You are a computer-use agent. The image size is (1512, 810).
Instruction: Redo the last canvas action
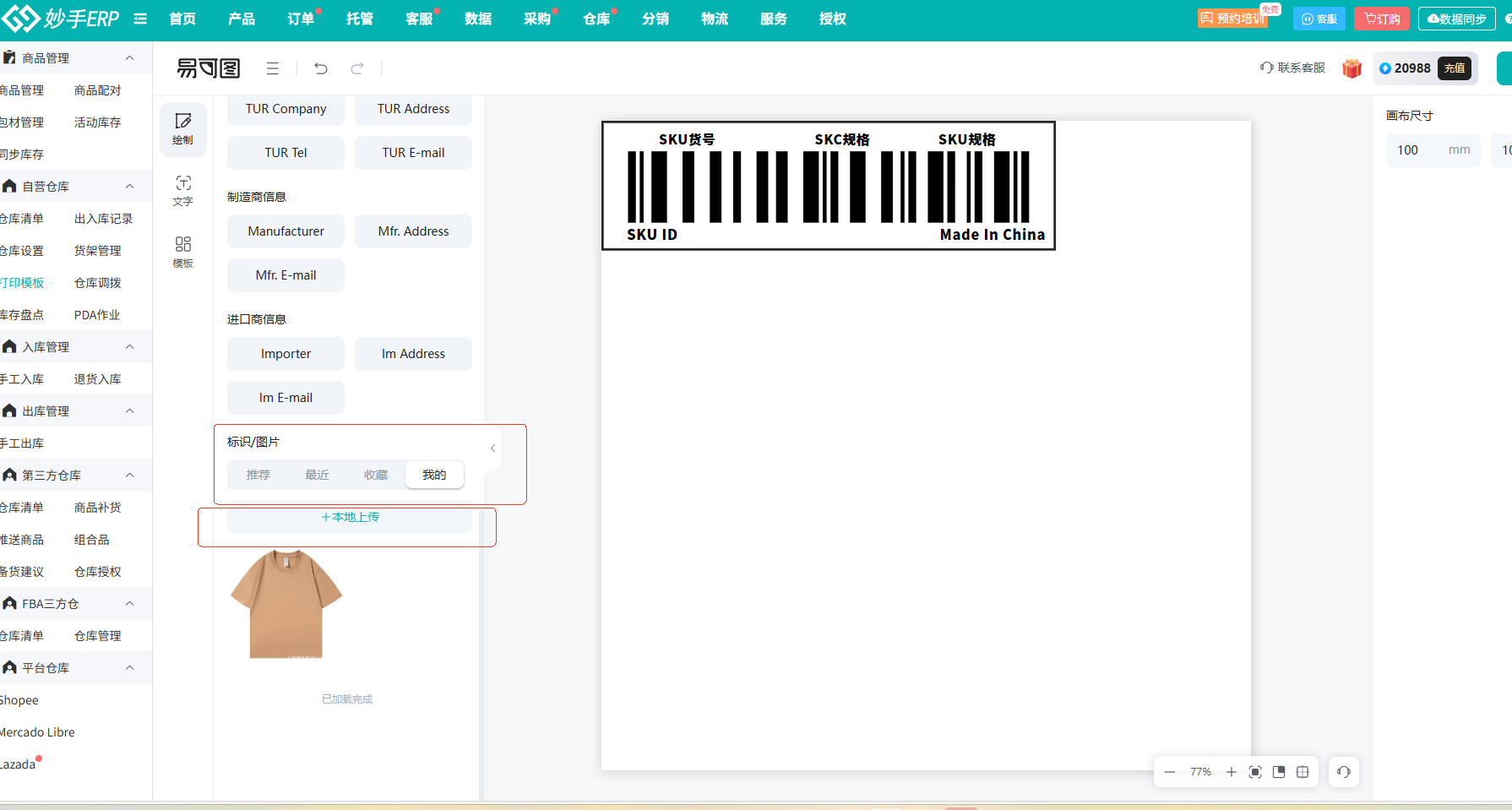tap(357, 68)
